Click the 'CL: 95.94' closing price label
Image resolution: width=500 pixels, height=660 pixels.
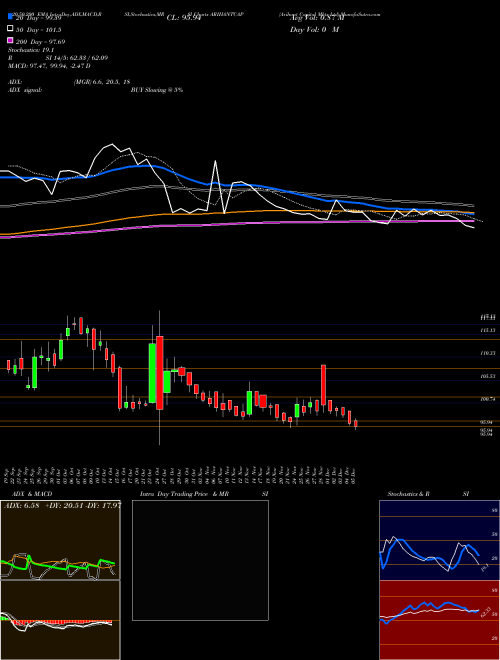pos(184,18)
